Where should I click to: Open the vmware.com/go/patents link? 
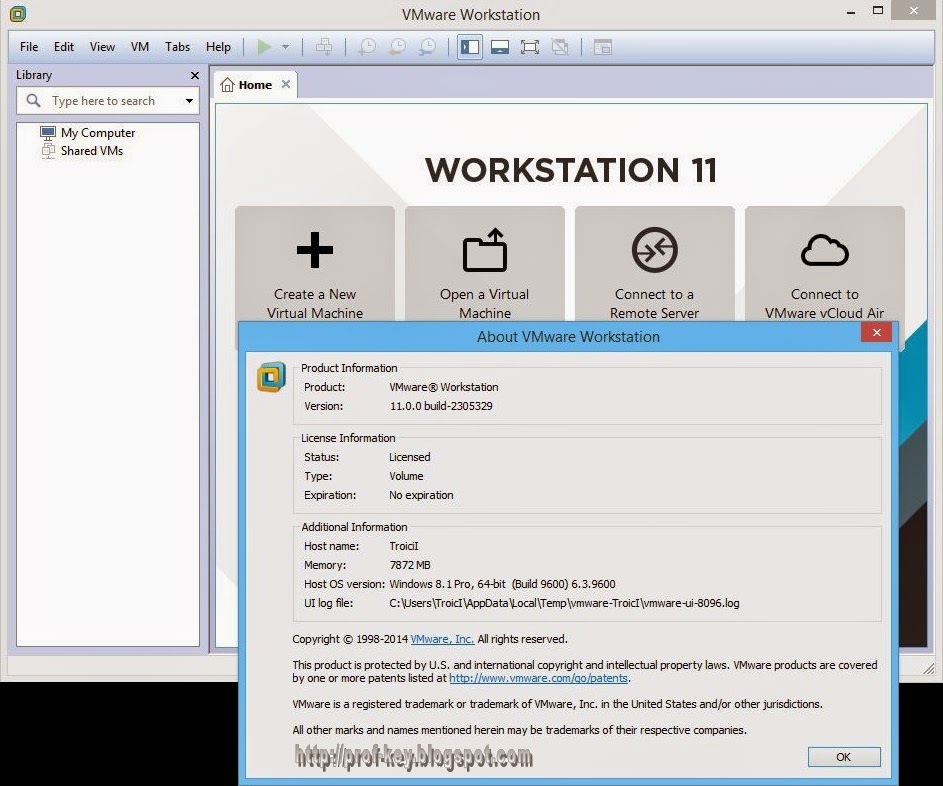click(x=538, y=678)
